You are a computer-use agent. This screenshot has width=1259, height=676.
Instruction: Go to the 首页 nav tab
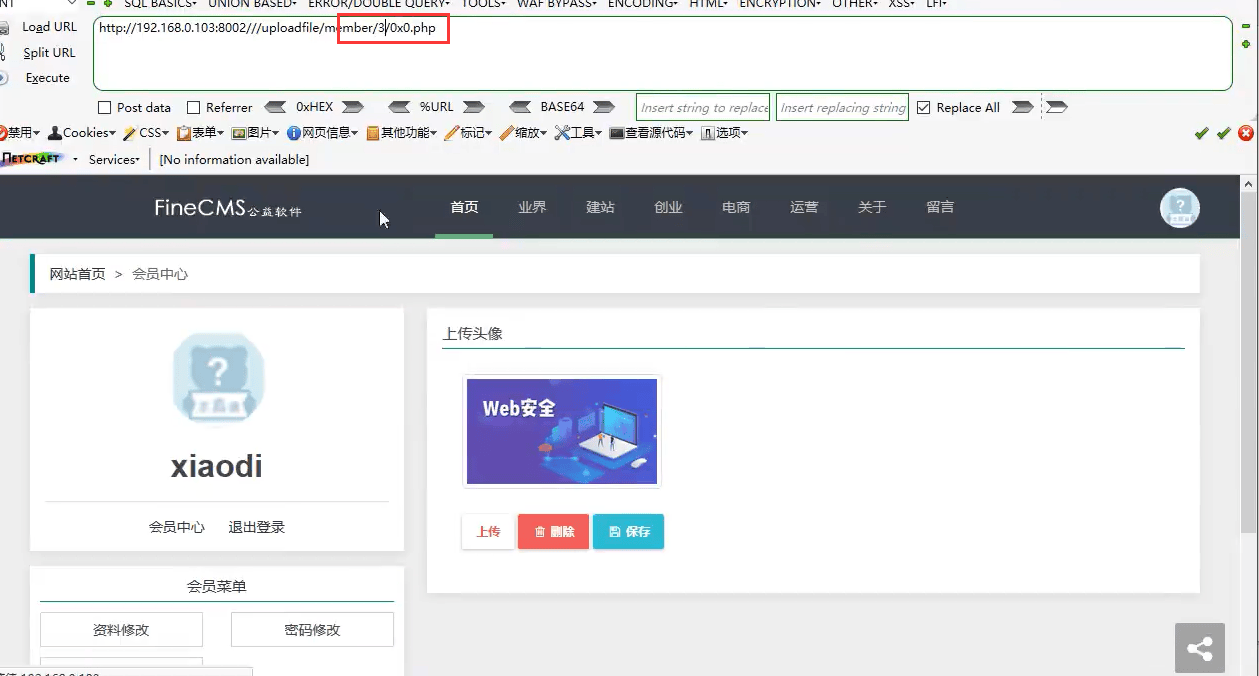464,208
